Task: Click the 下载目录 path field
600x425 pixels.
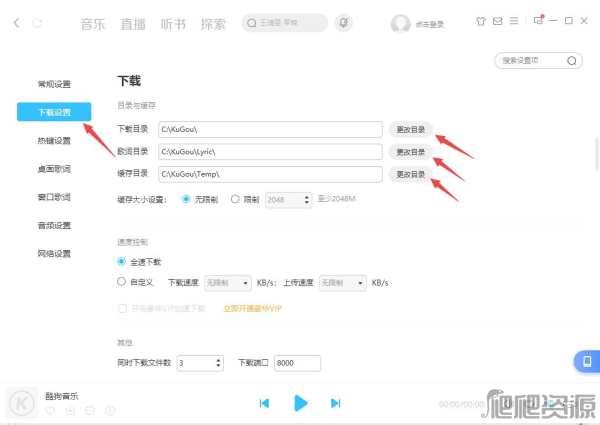Action: coord(270,129)
